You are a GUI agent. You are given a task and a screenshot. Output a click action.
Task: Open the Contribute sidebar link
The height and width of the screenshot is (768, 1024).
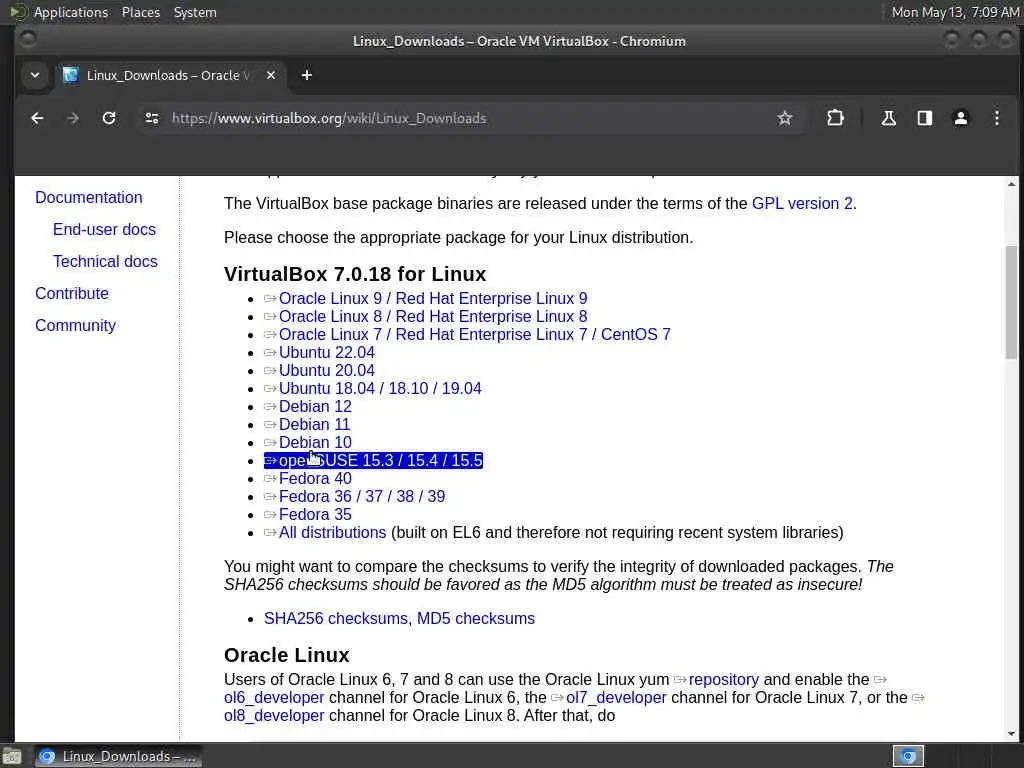tap(72, 293)
